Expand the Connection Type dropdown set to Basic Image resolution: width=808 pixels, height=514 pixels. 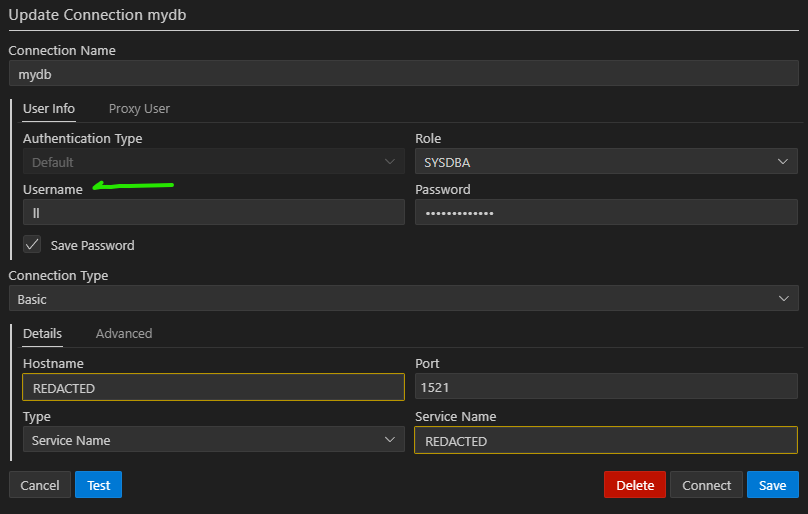coord(403,299)
